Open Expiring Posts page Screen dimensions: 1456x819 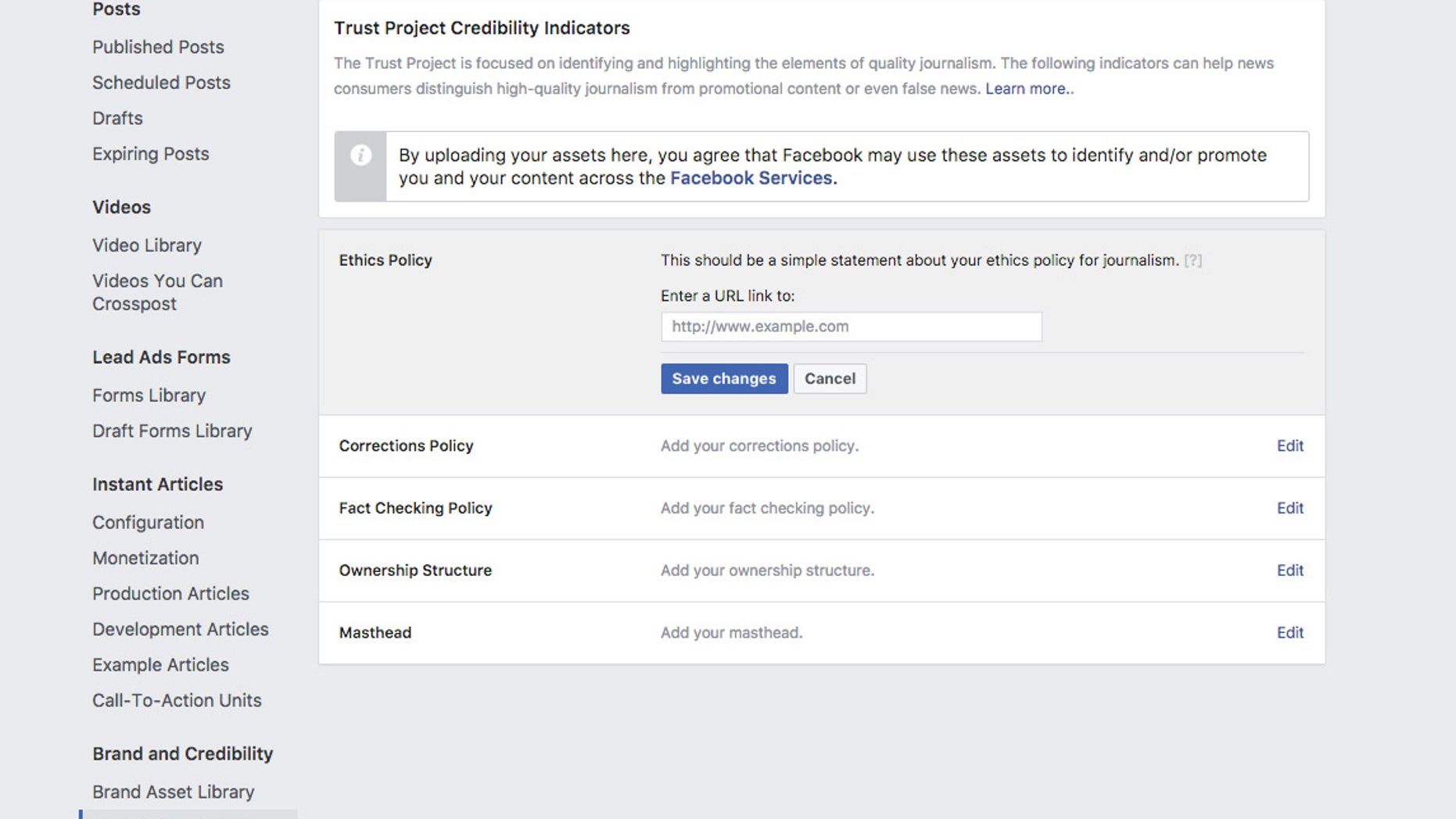click(151, 154)
